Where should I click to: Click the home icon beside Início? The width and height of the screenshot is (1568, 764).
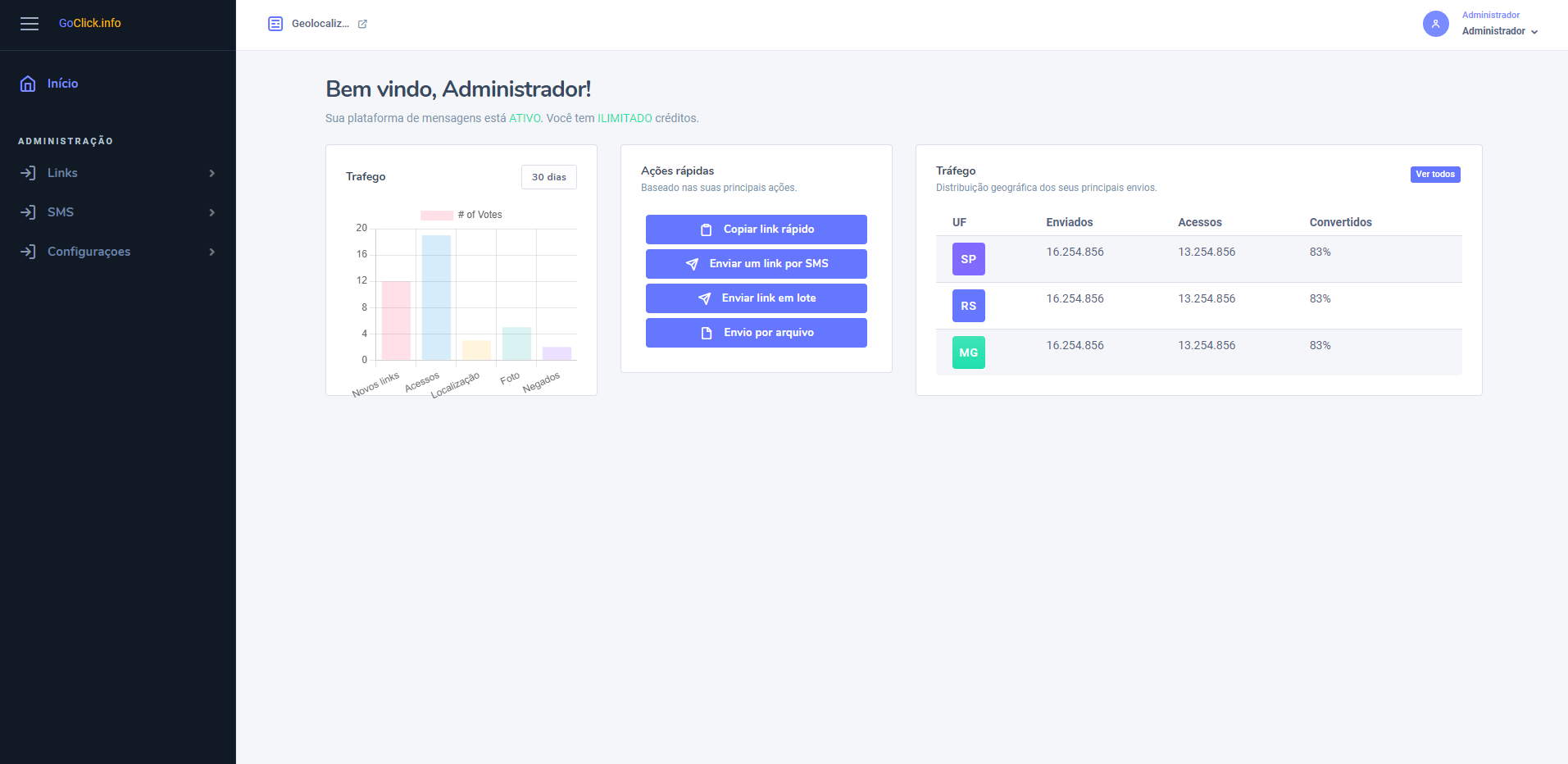(28, 84)
